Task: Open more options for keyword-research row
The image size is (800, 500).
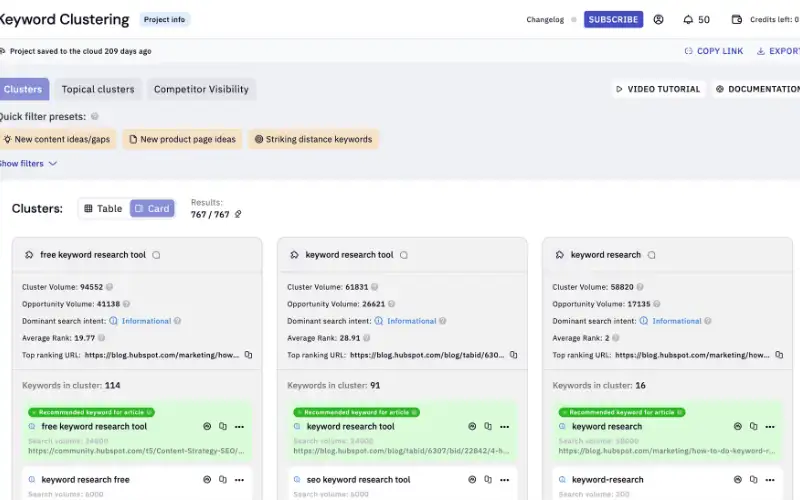Action: (770, 480)
